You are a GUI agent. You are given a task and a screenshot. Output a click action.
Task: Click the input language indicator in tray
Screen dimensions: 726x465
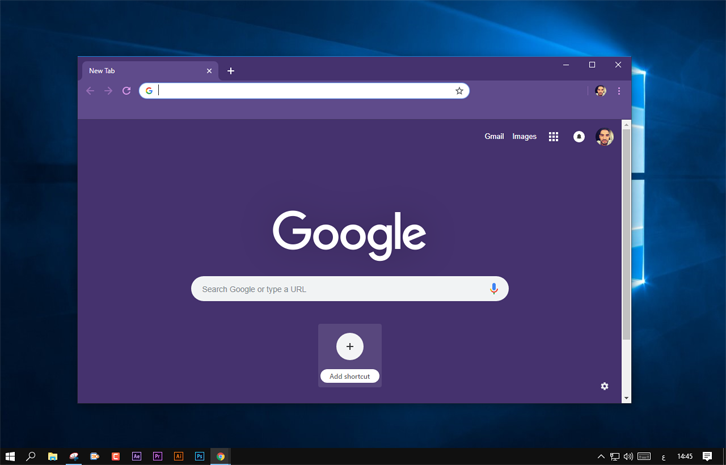(663, 457)
